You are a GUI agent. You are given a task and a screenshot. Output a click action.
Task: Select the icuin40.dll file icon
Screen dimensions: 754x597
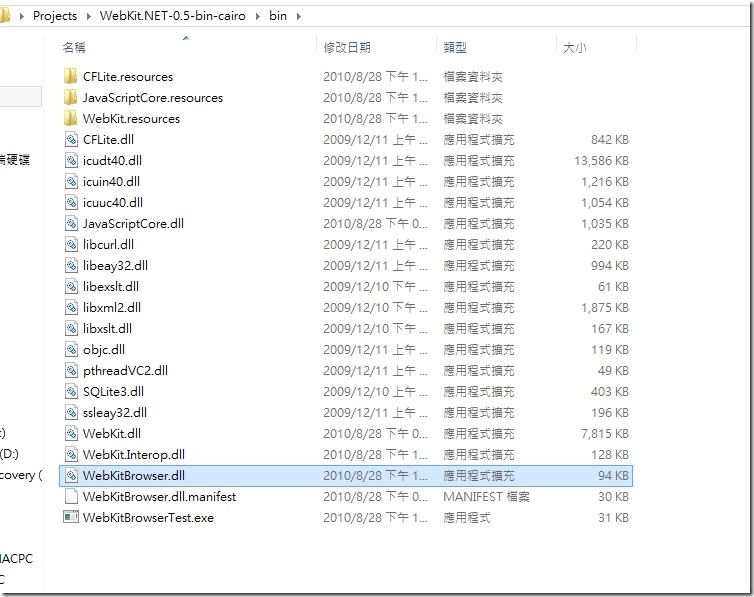pyautogui.click(x=71, y=181)
